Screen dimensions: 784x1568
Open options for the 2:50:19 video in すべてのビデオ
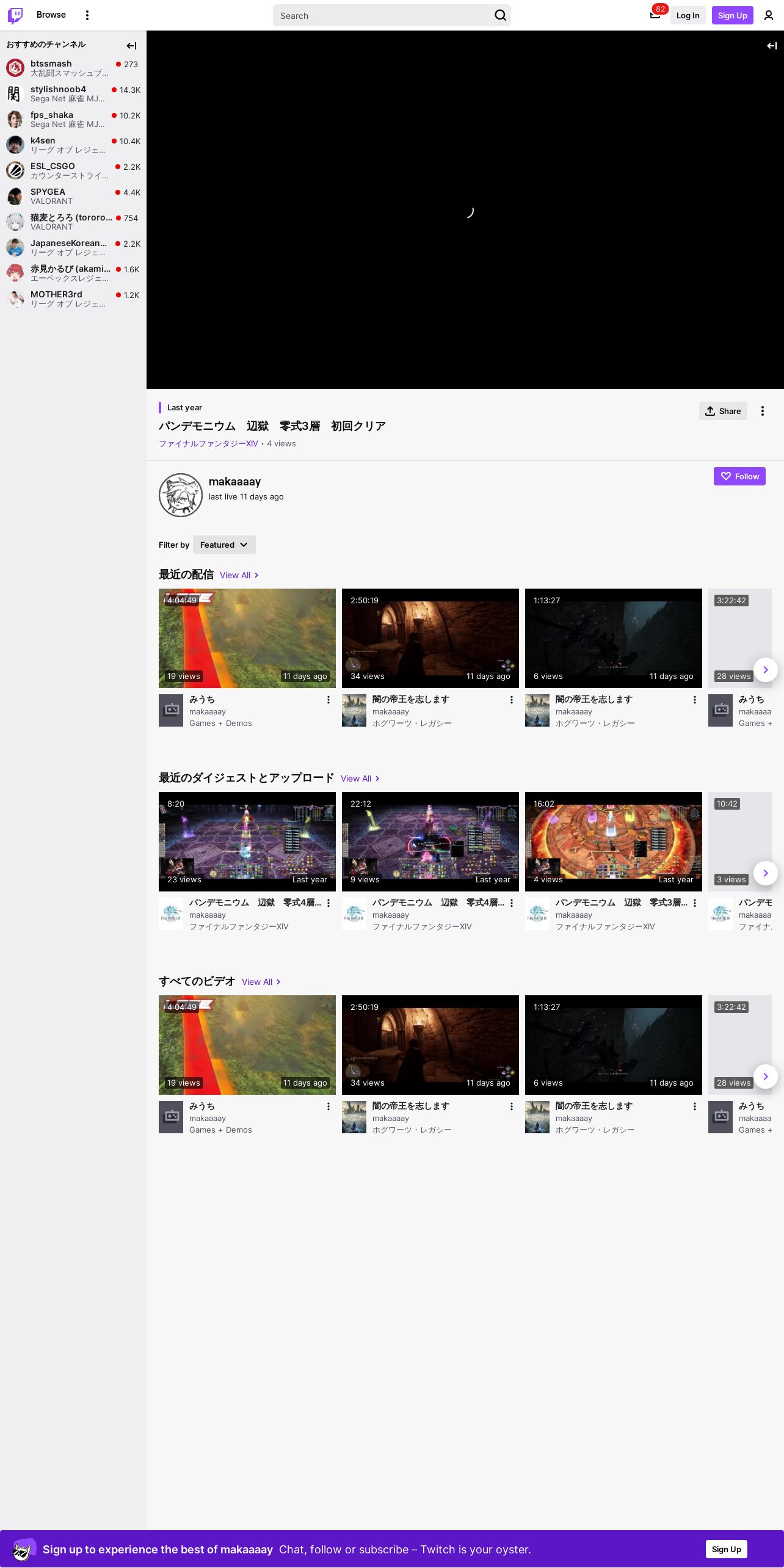[512, 1106]
